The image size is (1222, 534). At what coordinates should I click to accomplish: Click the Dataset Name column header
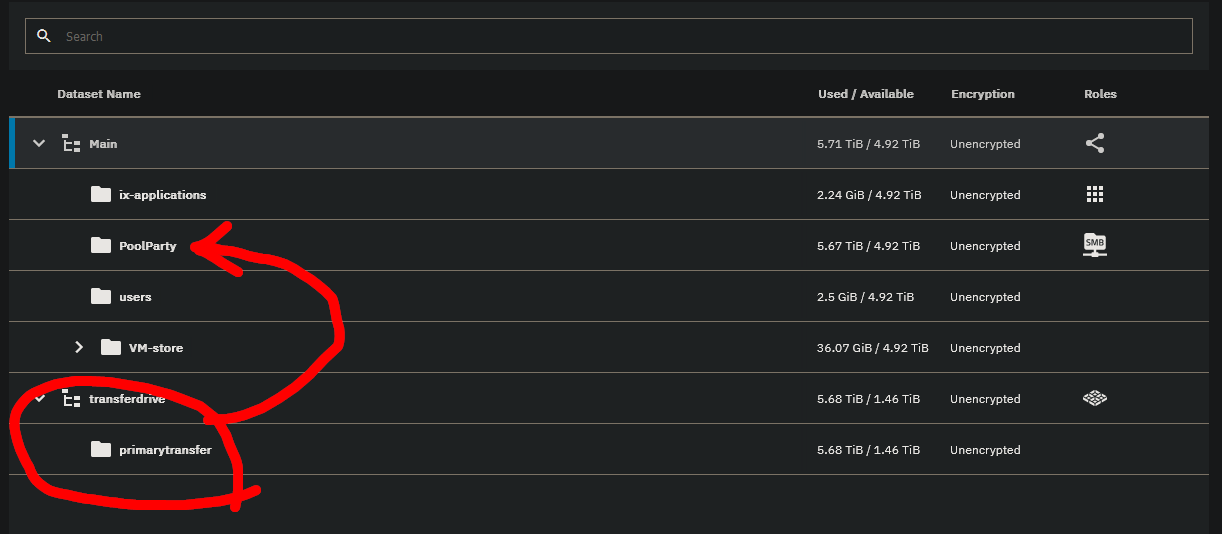(x=99, y=94)
